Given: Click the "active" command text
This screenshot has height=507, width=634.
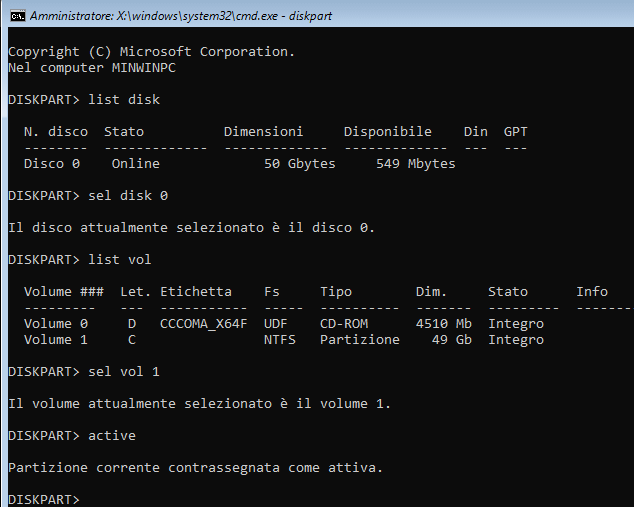Looking at the screenshot, I should point(111,435).
